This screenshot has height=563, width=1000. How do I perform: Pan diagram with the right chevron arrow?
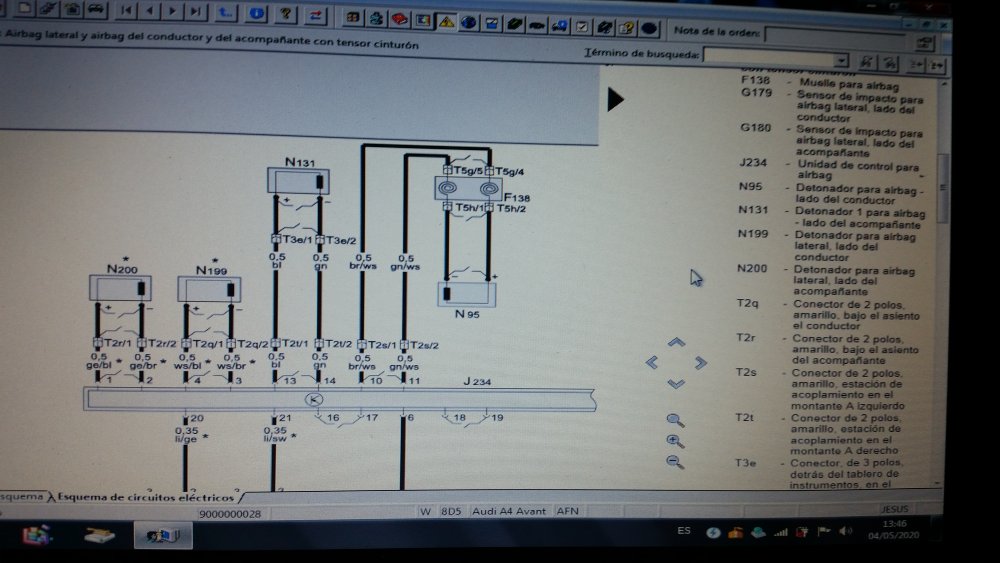coord(700,363)
